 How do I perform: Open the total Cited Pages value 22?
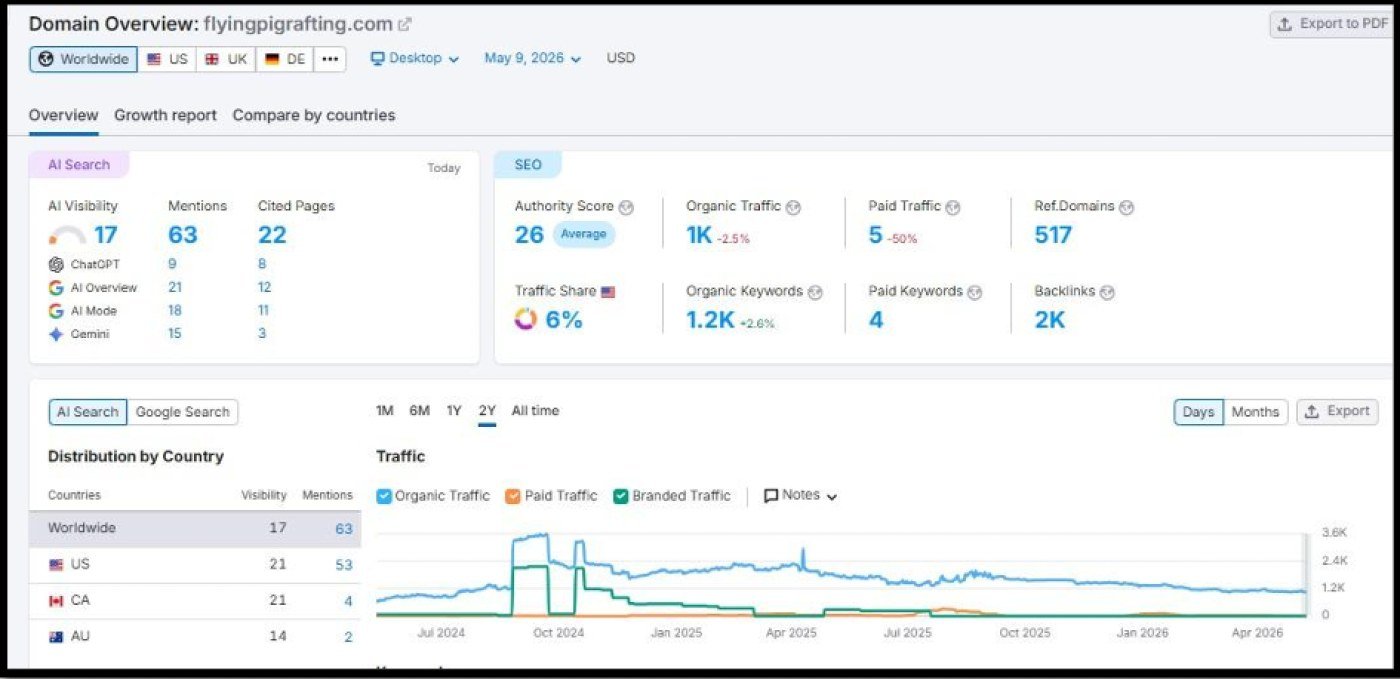coord(272,235)
